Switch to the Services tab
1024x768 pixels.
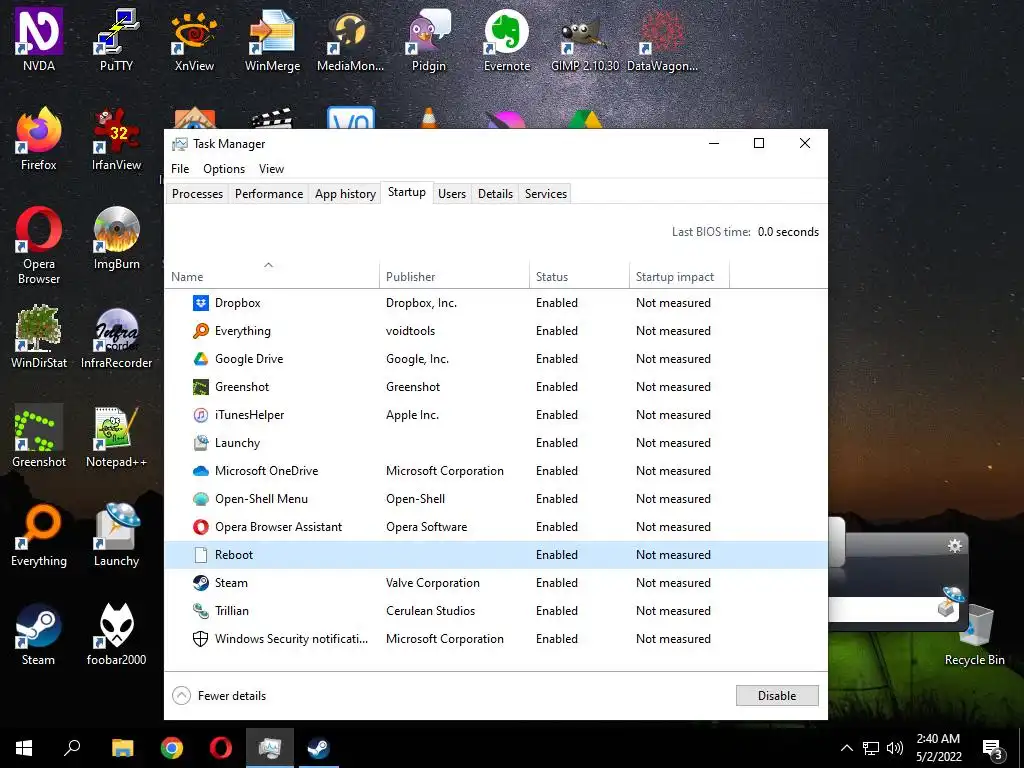[546, 194]
